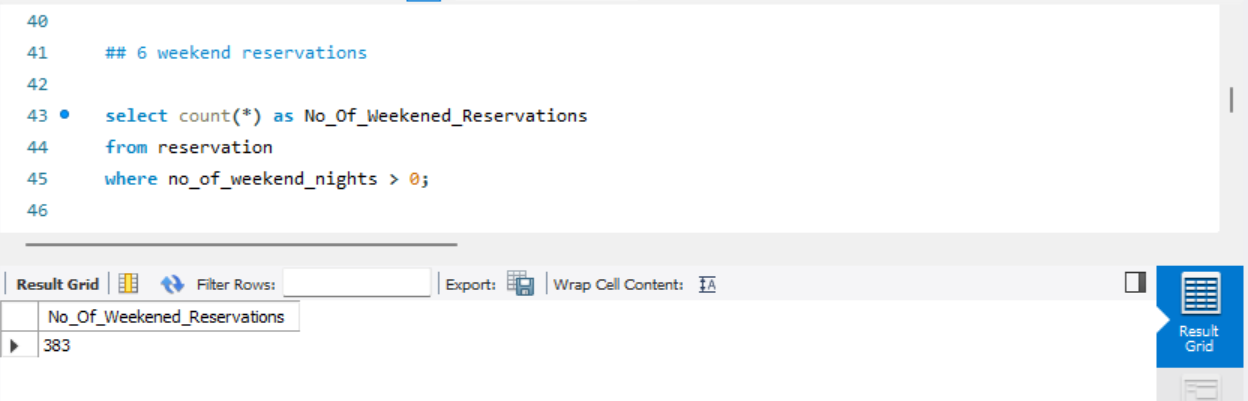Toggle Wrap Cell Content icon
Screen dimensions: 1248x401
707,284
